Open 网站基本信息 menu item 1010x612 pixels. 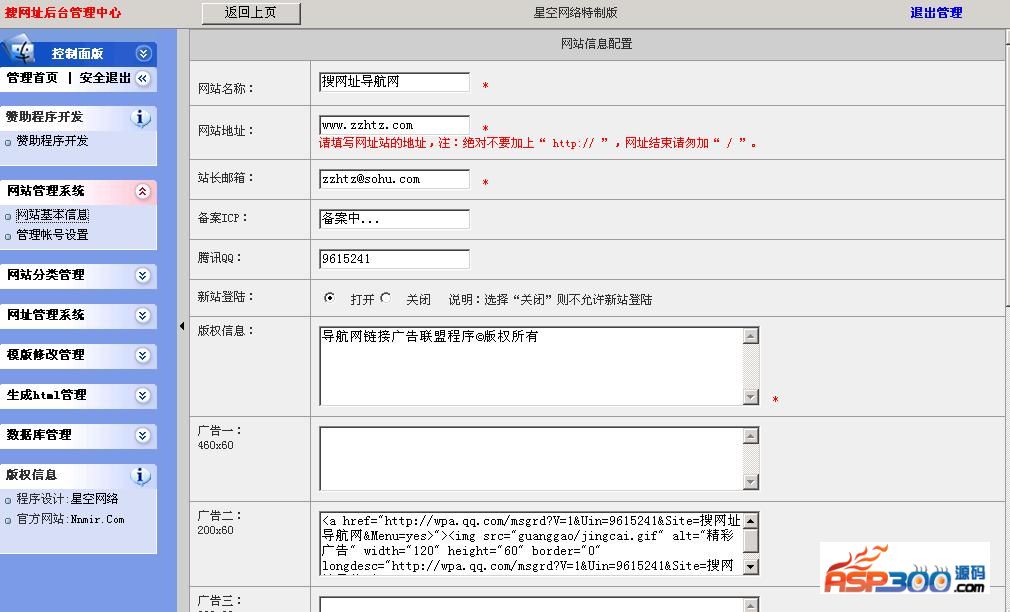(x=52, y=215)
